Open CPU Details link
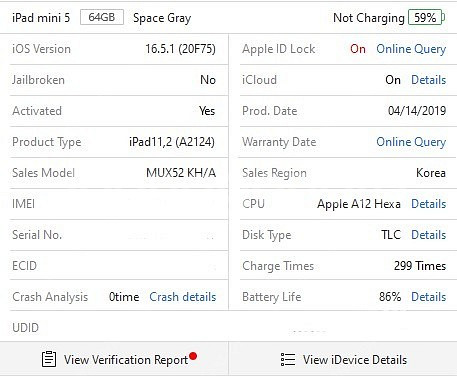Screen dimensions: 457x376 [x=428, y=204]
